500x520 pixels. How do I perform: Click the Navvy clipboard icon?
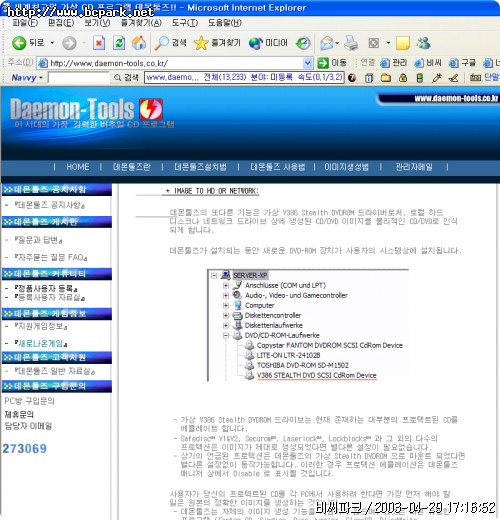pos(369,78)
